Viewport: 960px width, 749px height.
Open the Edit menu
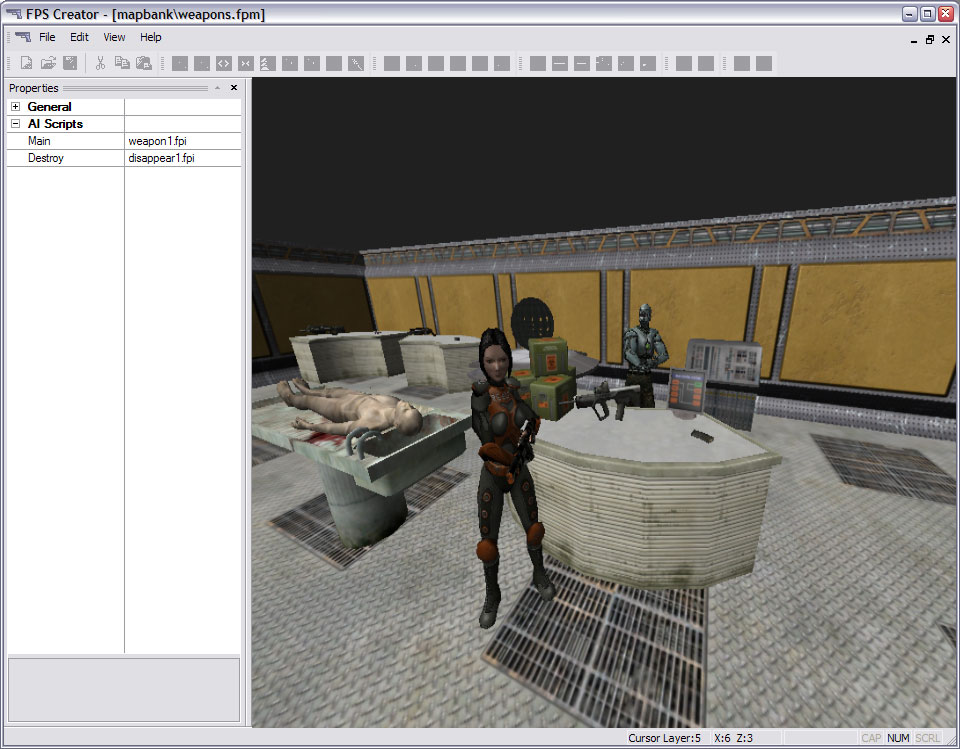point(79,37)
